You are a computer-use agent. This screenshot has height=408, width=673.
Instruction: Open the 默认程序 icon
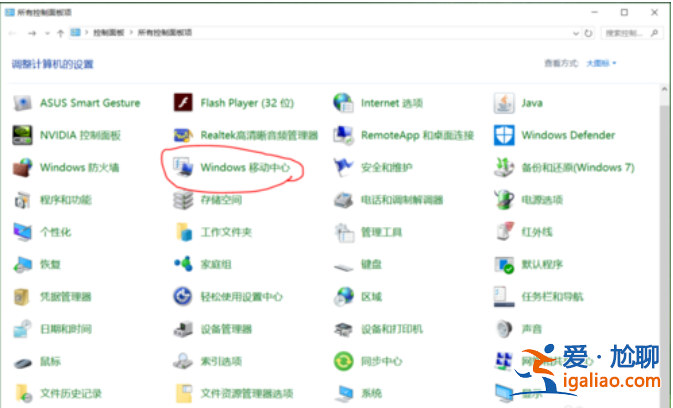504,265
